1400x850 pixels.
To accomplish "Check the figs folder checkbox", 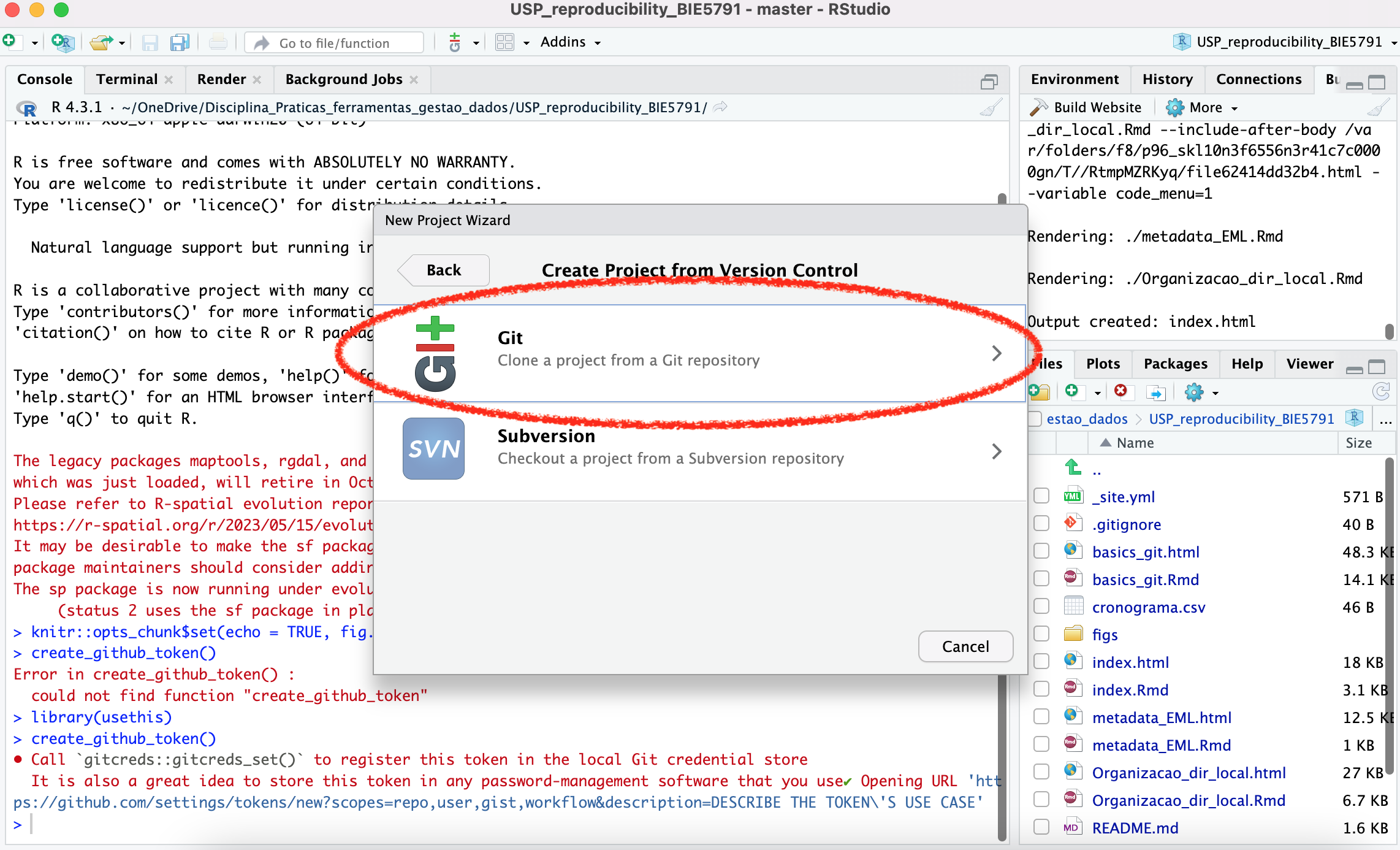I will click(1041, 634).
